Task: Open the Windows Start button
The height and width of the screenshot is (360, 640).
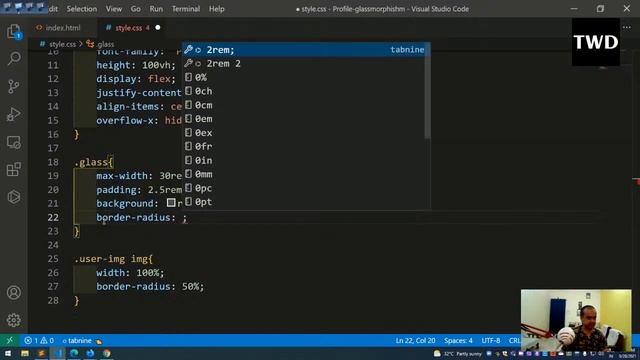Action: pyautogui.click(x=8, y=353)
